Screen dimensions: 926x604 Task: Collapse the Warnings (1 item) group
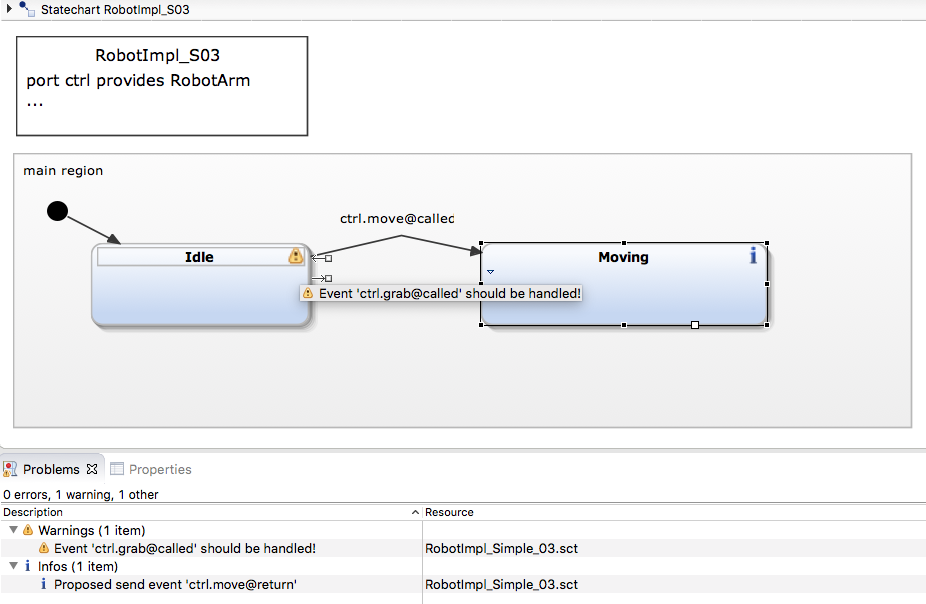click(x=14, y=530)
